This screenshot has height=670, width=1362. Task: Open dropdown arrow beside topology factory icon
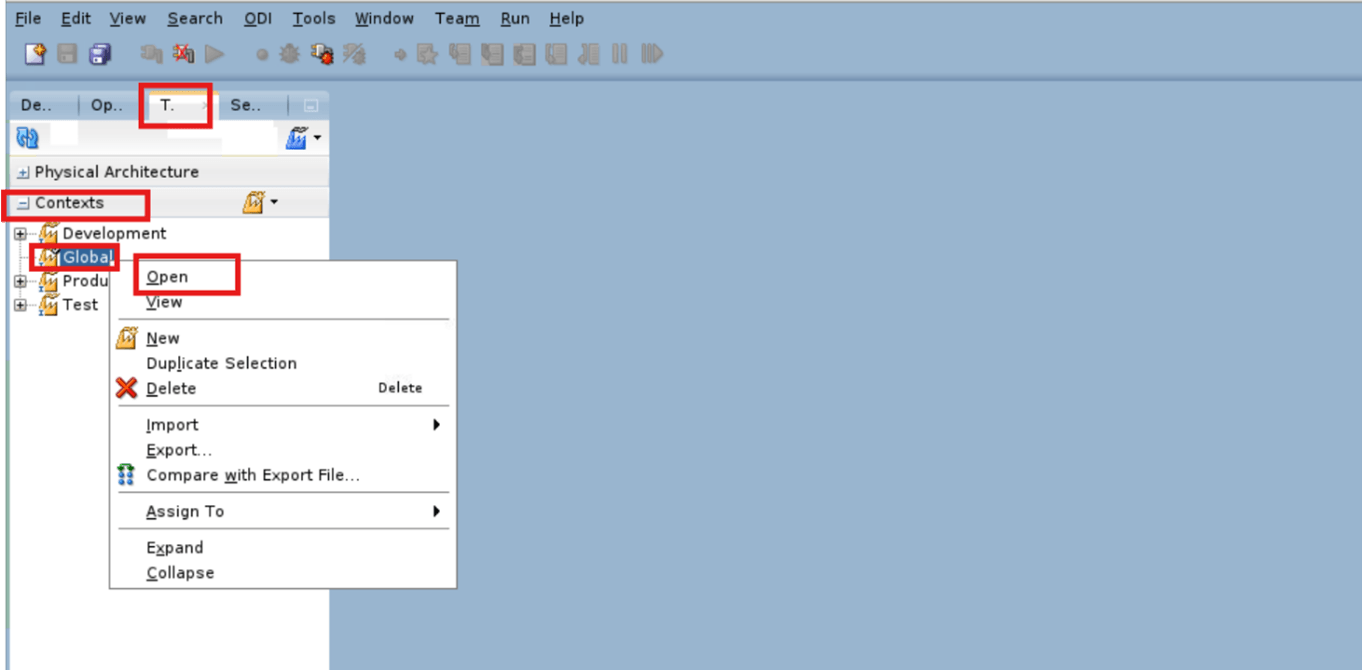click(x=317, y=138)
